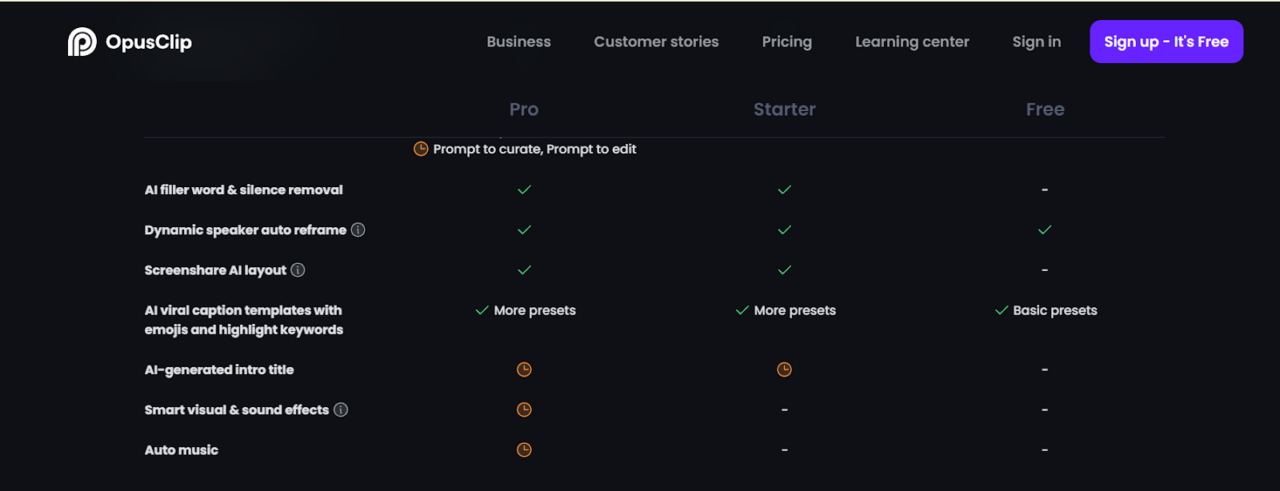Click Pro checkmark for AI filler word removal
Viewport: 1280px width, 491px height.
pos(524,190)
